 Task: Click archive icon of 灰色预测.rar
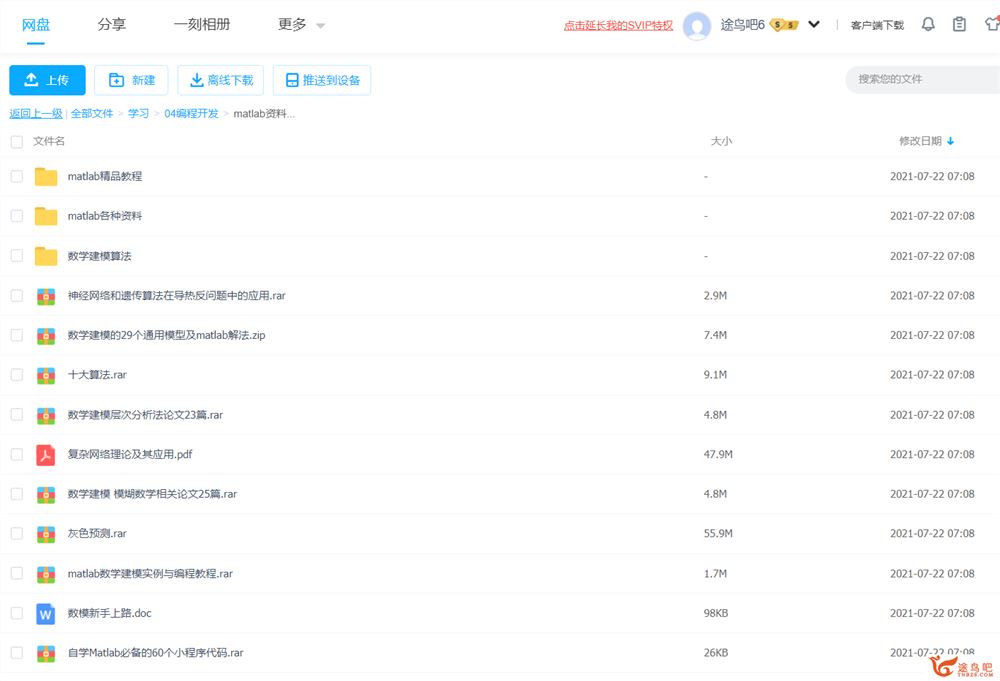[x=46, y=534]
